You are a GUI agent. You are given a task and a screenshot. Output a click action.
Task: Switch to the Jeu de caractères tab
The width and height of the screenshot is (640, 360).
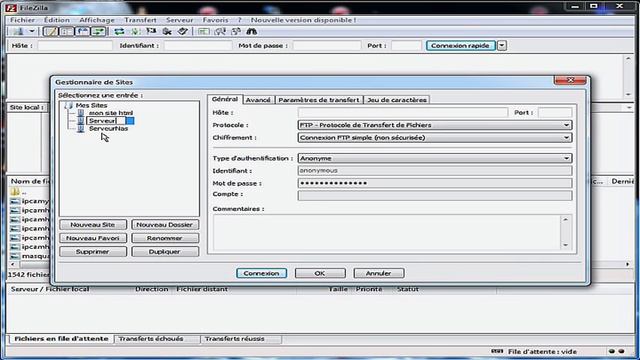tap(397, 100)
